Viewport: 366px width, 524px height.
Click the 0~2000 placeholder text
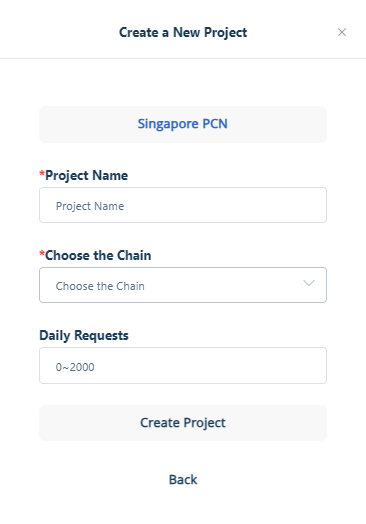click(x=75, y=367)
